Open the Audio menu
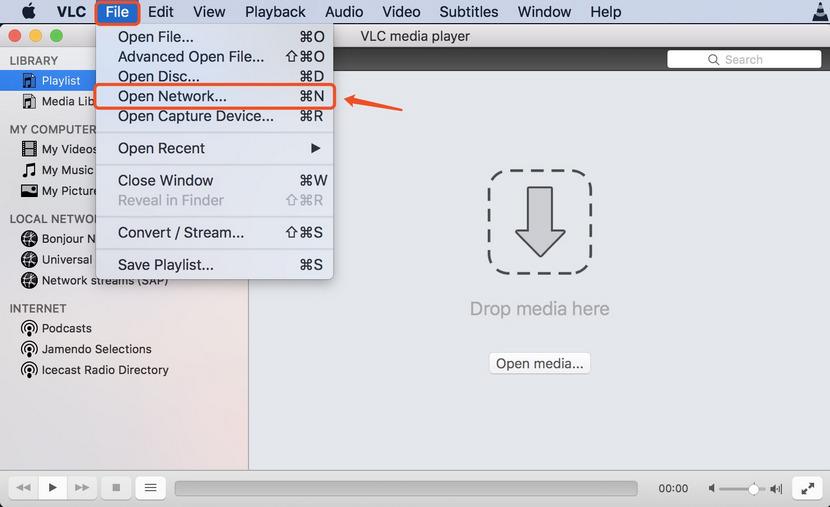Screen dimensions: 830x507 point(344,12)
